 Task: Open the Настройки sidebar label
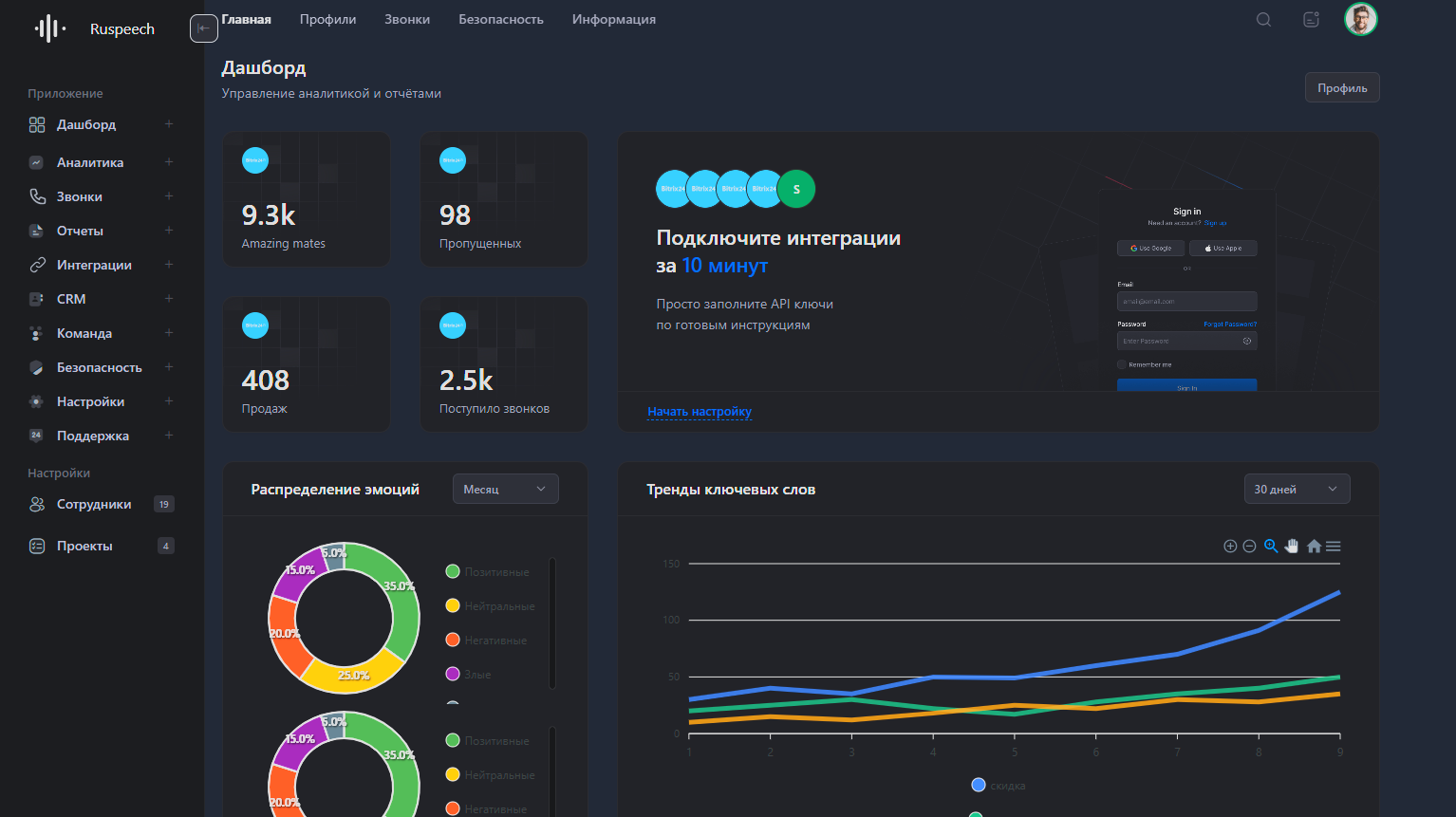point(90,401)
